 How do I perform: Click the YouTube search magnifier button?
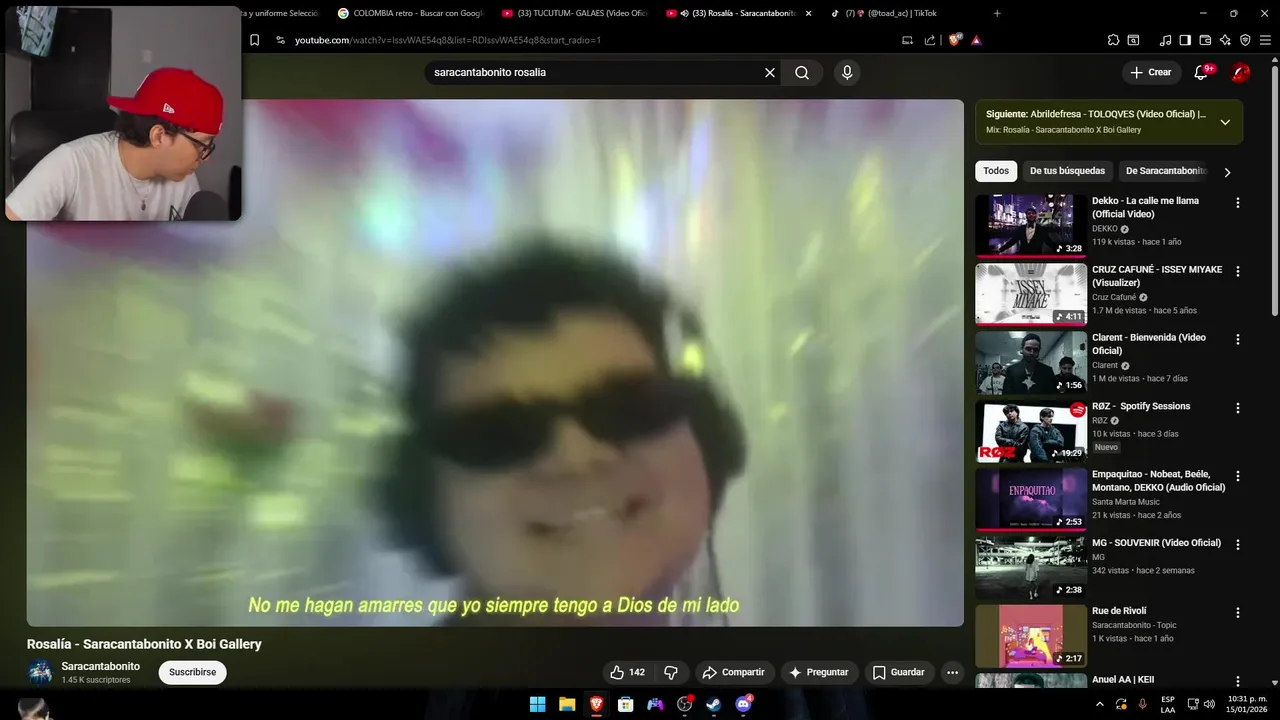click(x=802, y=72)
